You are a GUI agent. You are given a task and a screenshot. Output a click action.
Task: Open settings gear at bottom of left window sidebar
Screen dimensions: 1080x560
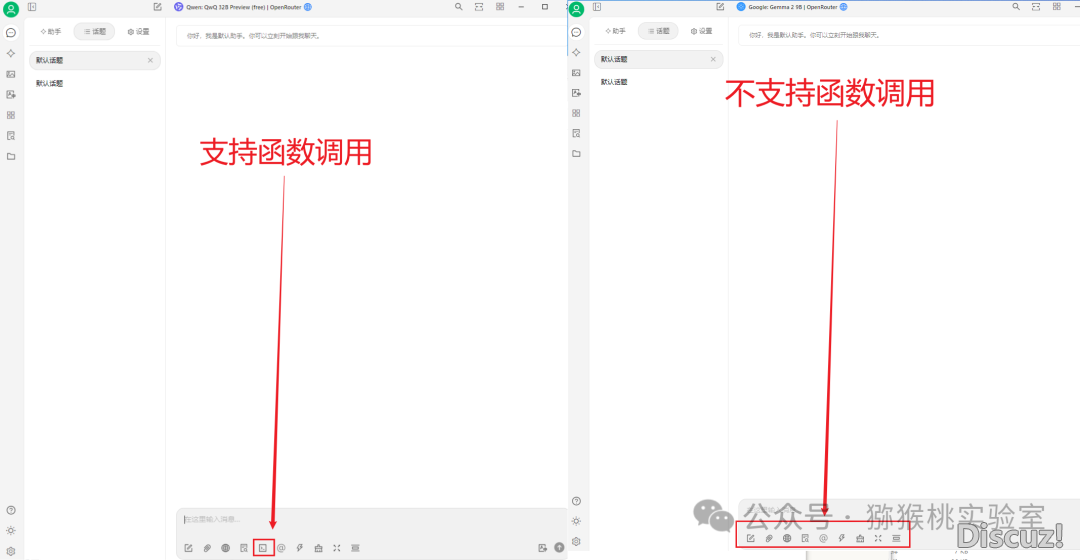tap(10, 551)
